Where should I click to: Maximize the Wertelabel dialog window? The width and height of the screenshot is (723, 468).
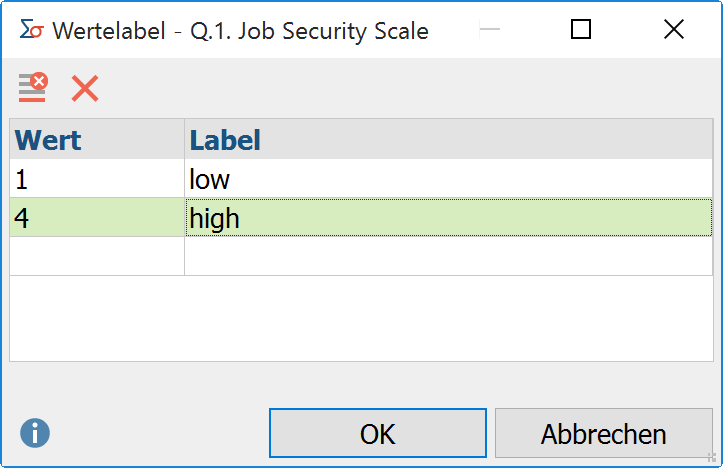pos(581,30)
